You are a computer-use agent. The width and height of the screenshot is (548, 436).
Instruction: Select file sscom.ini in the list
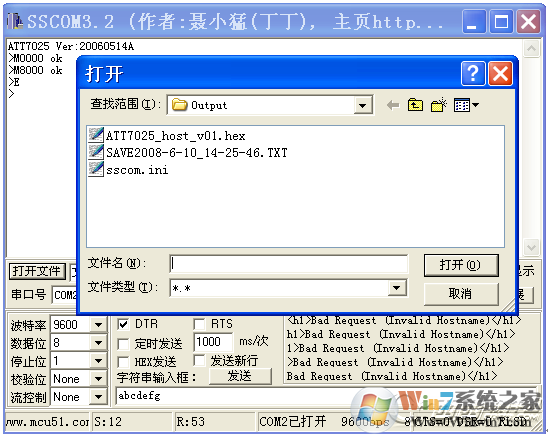(137, 170)
